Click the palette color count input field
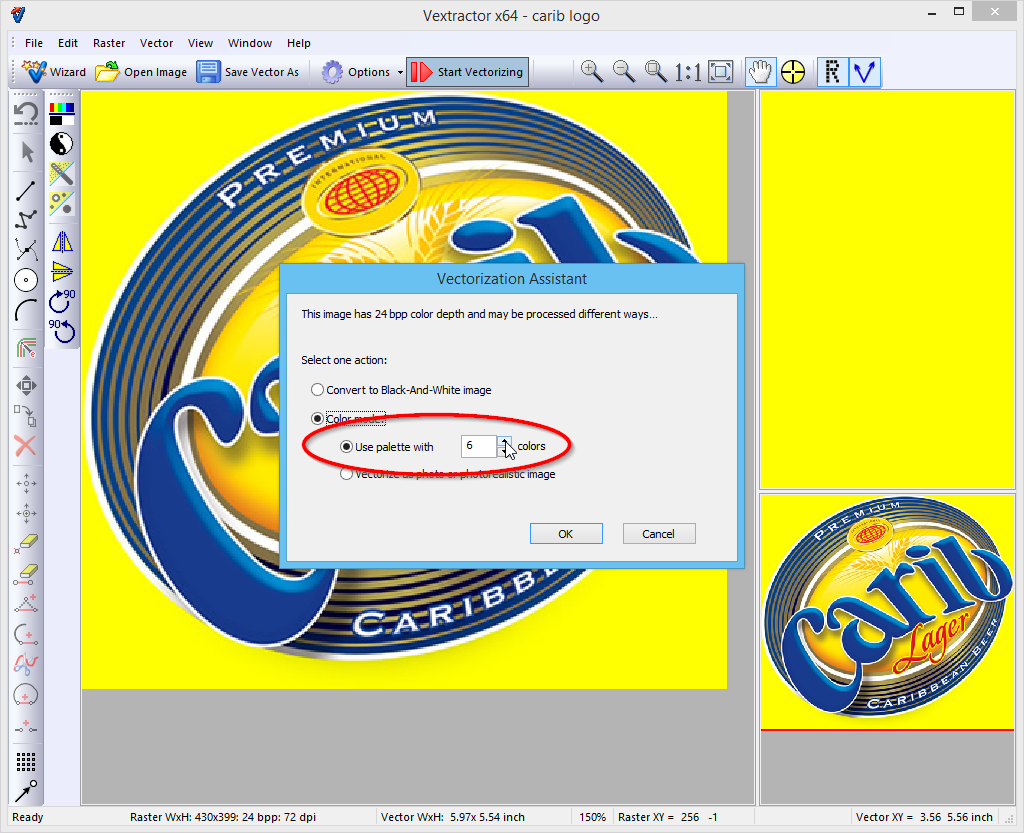1024x833 pixels. 478,446
